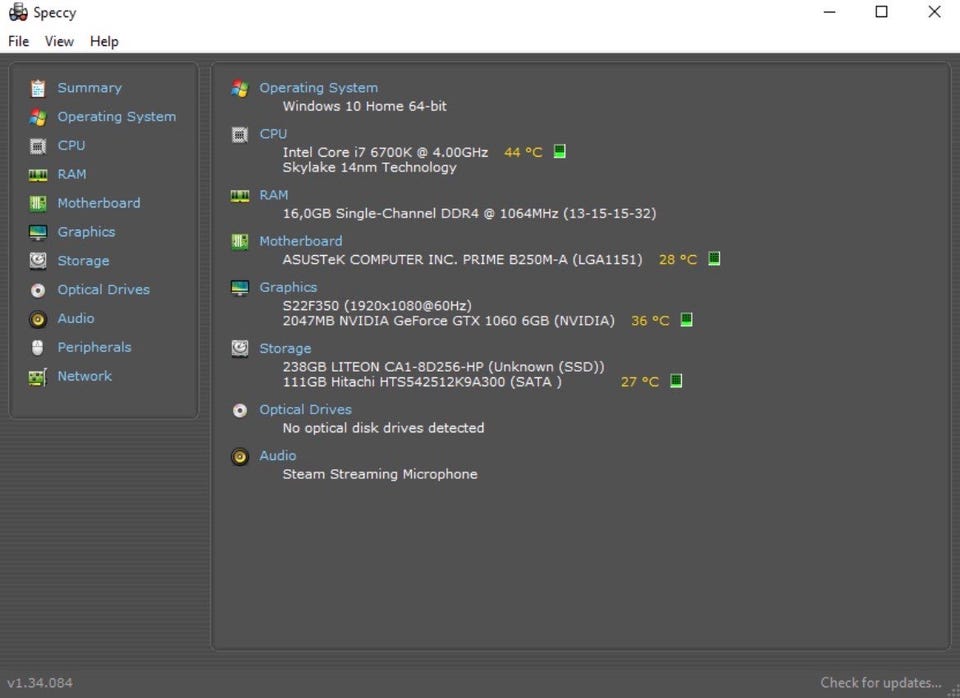Select Summary in the sidebar

89,88
